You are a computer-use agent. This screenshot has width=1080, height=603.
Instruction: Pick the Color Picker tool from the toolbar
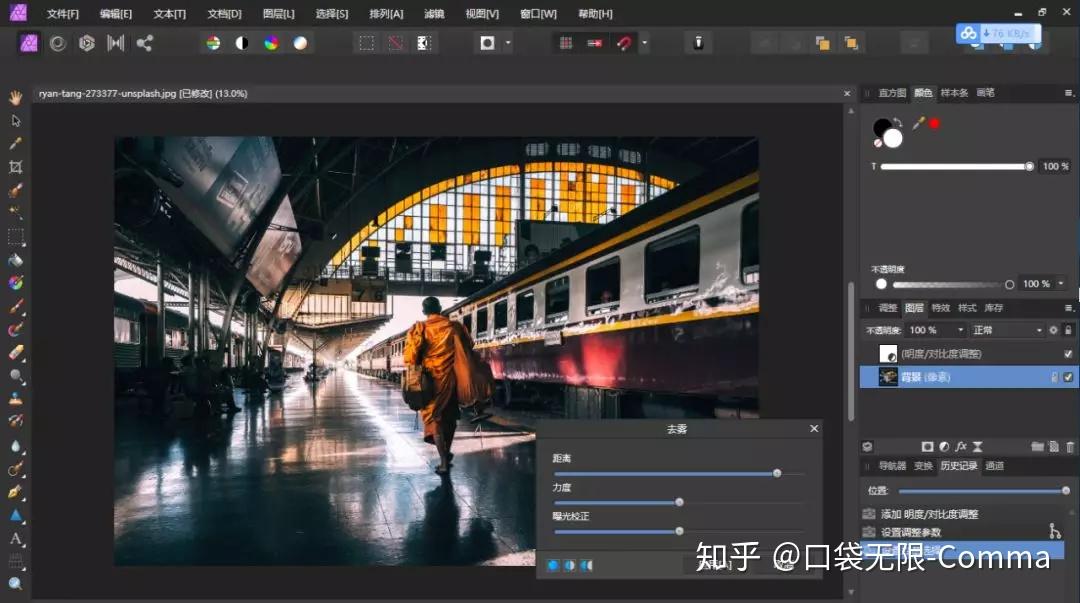(x=14, y=143)
